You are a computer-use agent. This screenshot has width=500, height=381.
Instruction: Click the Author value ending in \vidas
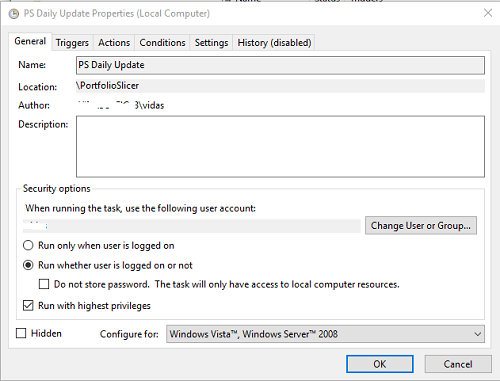[x=121, y=105]
